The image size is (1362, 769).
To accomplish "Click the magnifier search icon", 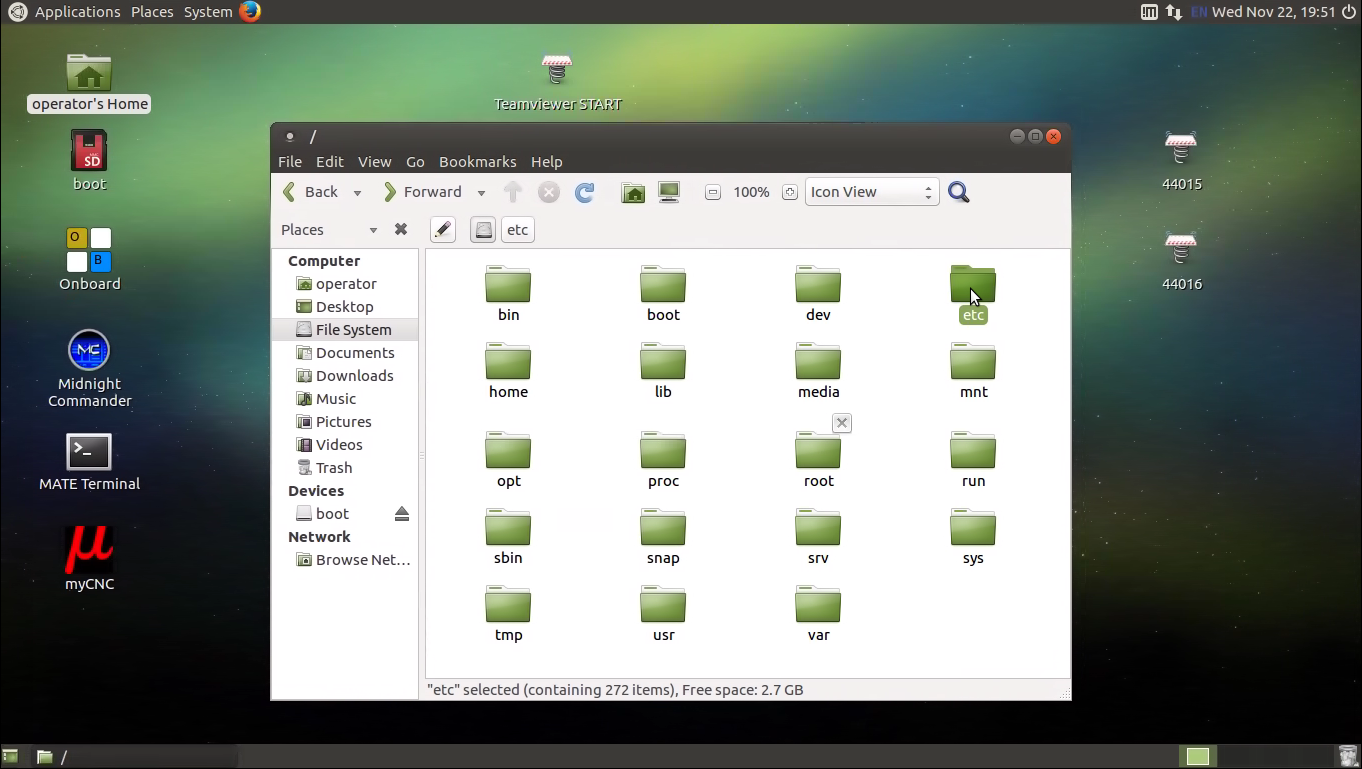I will pos(958,192).
